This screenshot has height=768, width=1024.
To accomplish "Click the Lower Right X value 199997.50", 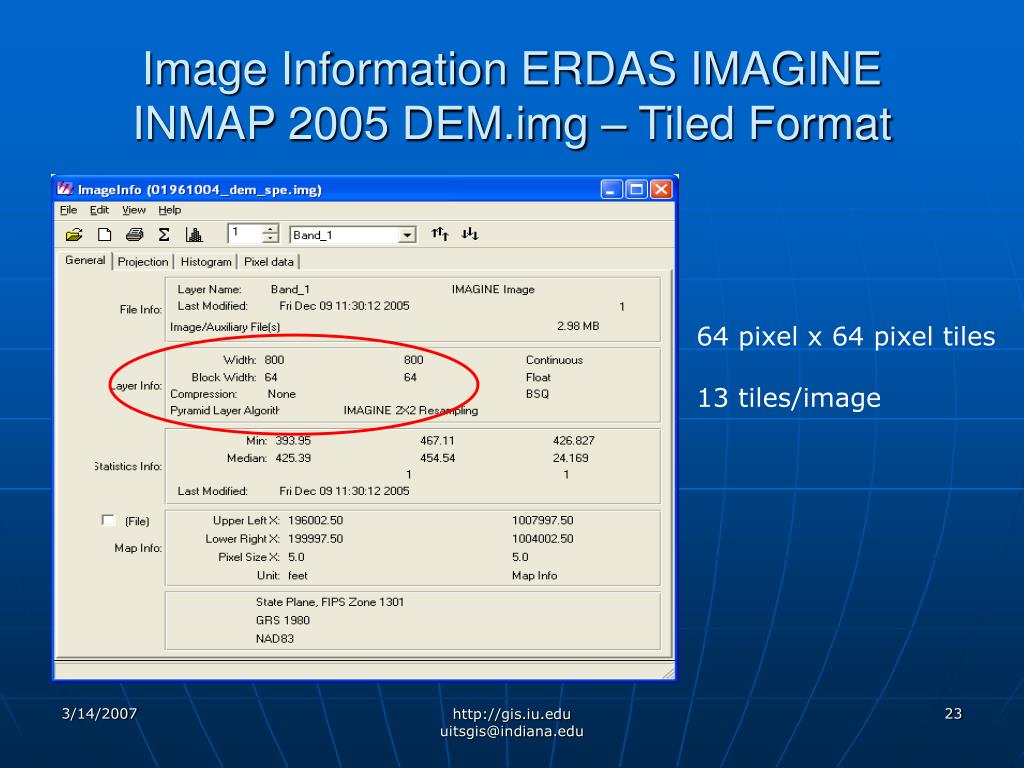I will pyautogui.click(x=315, y=539).
